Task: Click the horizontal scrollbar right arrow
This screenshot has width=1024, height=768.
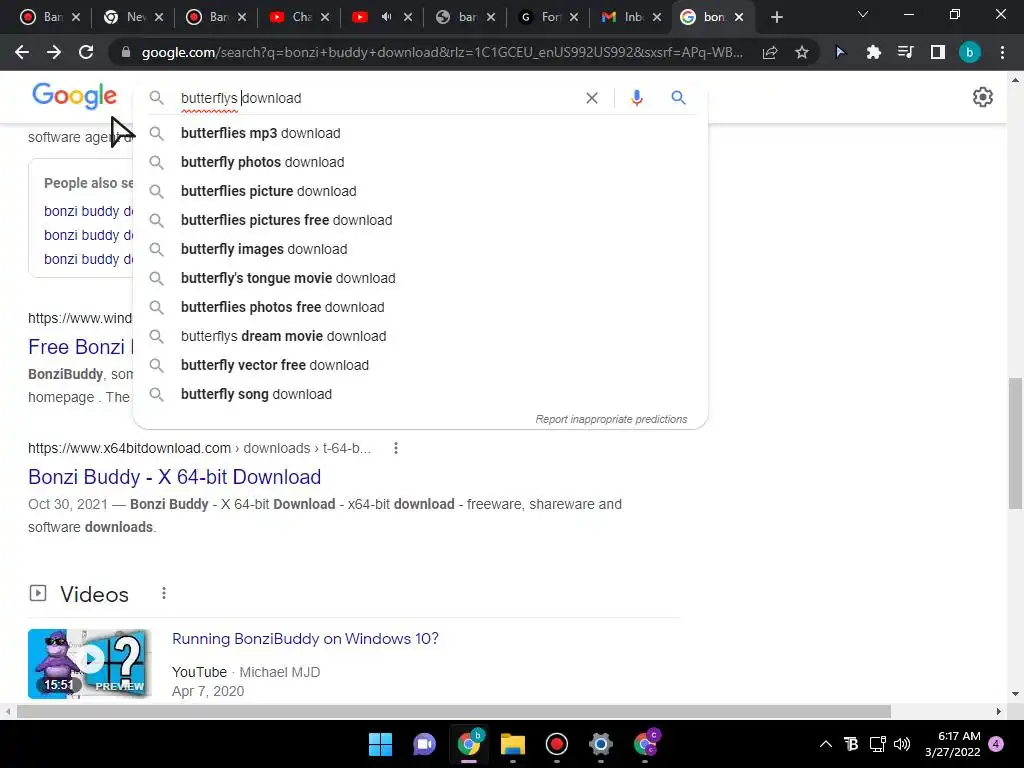Action: [999, 711]
